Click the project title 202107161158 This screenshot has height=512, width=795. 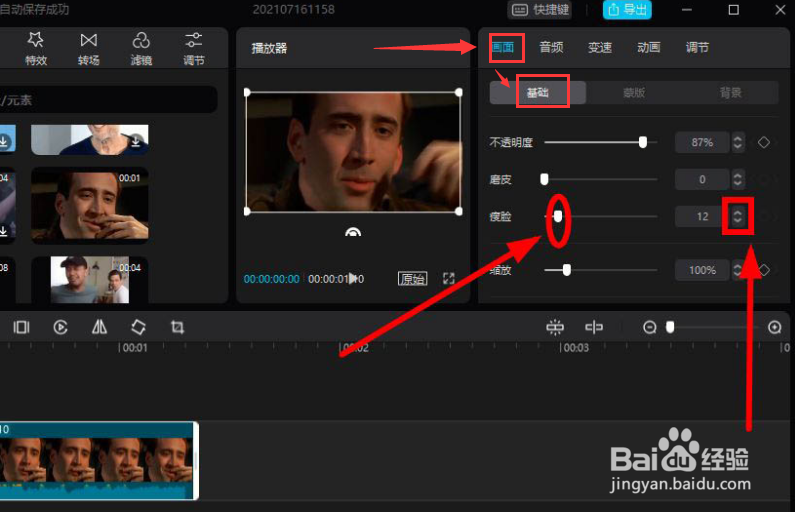(x=294, y=10)
